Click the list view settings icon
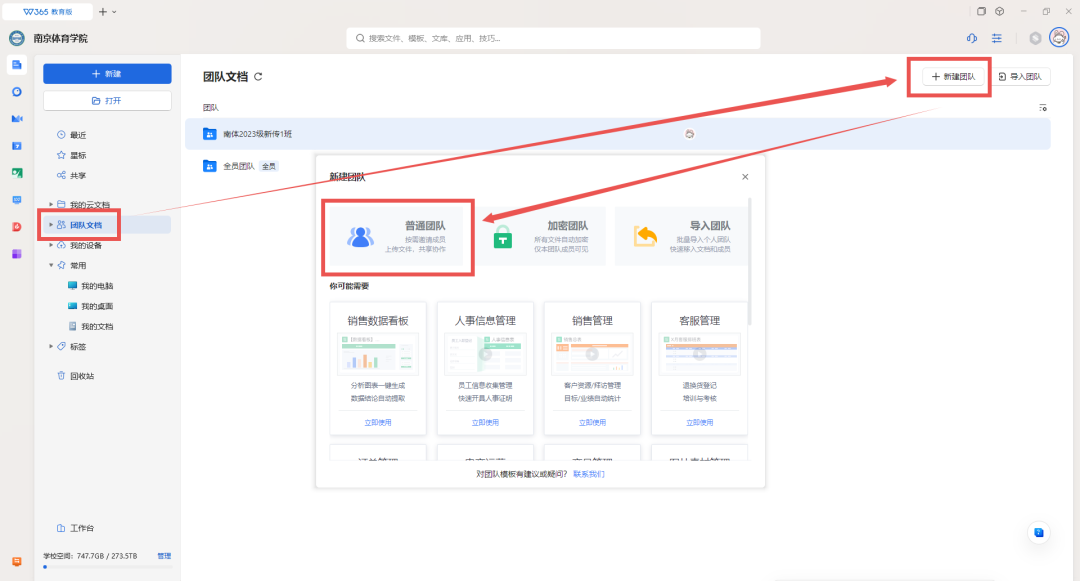Viewport: 1080px width, 581px height. [x=1043, y=107]
